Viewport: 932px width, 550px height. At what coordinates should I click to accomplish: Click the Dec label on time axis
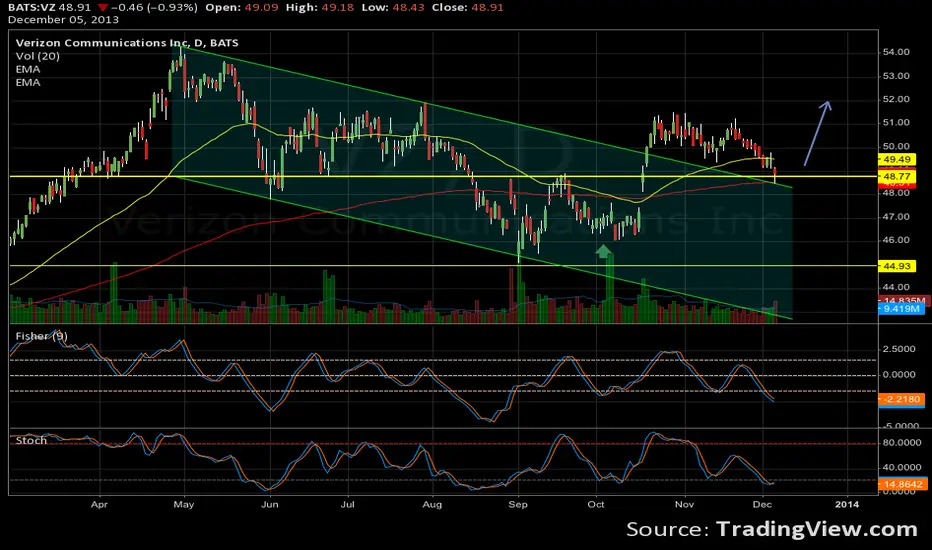[x=762, y=504]
